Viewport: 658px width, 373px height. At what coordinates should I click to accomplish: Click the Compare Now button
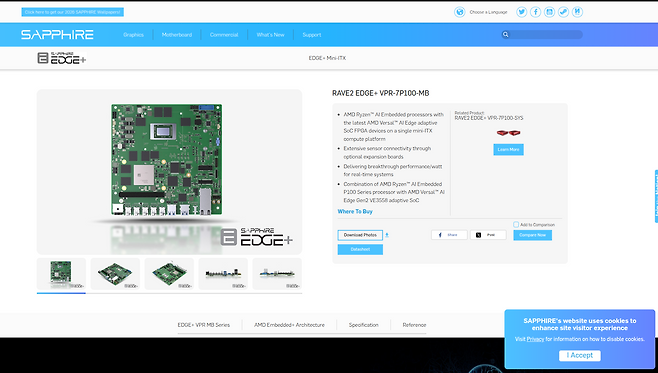[x=533, y=235]
